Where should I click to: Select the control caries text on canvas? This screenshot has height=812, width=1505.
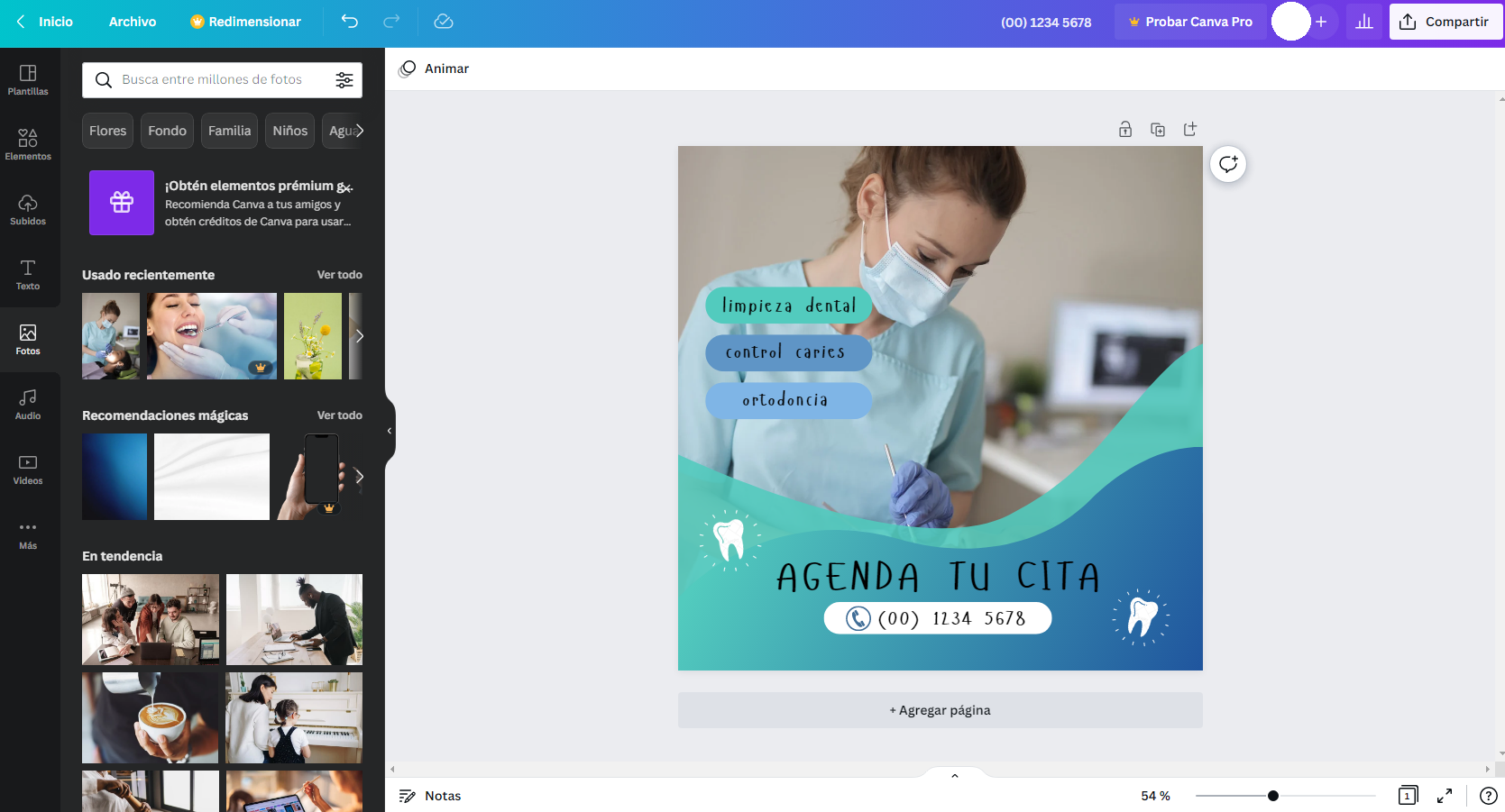coord(785,352)
